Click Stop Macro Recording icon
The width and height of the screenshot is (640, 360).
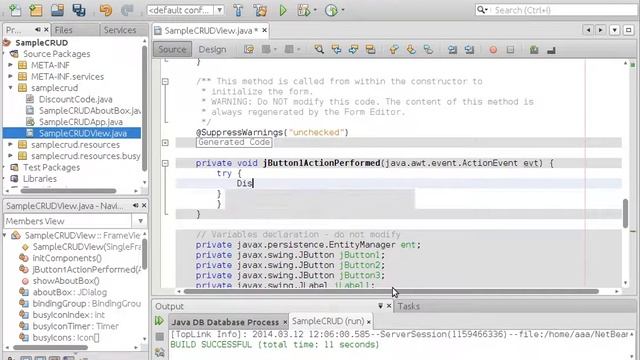510,50
